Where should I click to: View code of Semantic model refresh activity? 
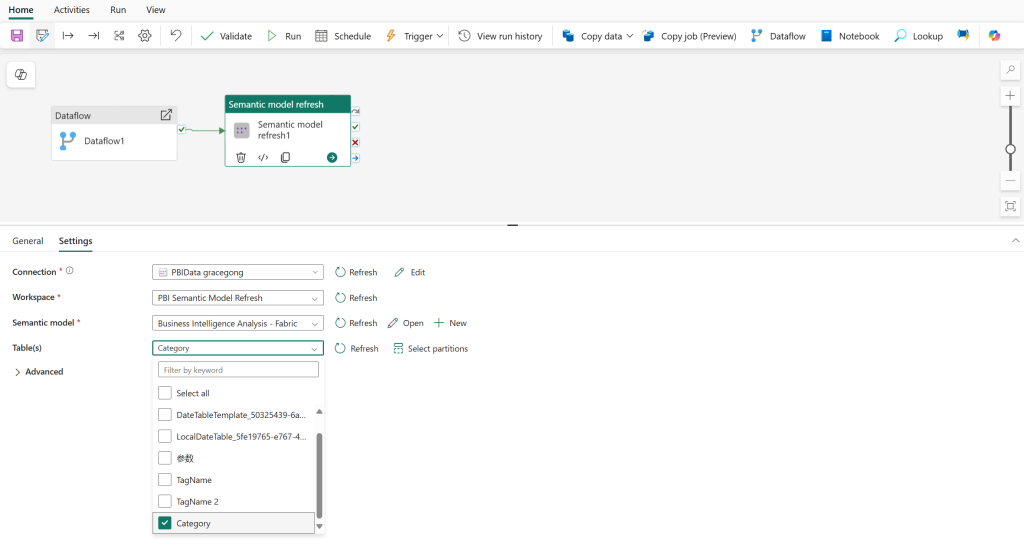tap(263, 157)
